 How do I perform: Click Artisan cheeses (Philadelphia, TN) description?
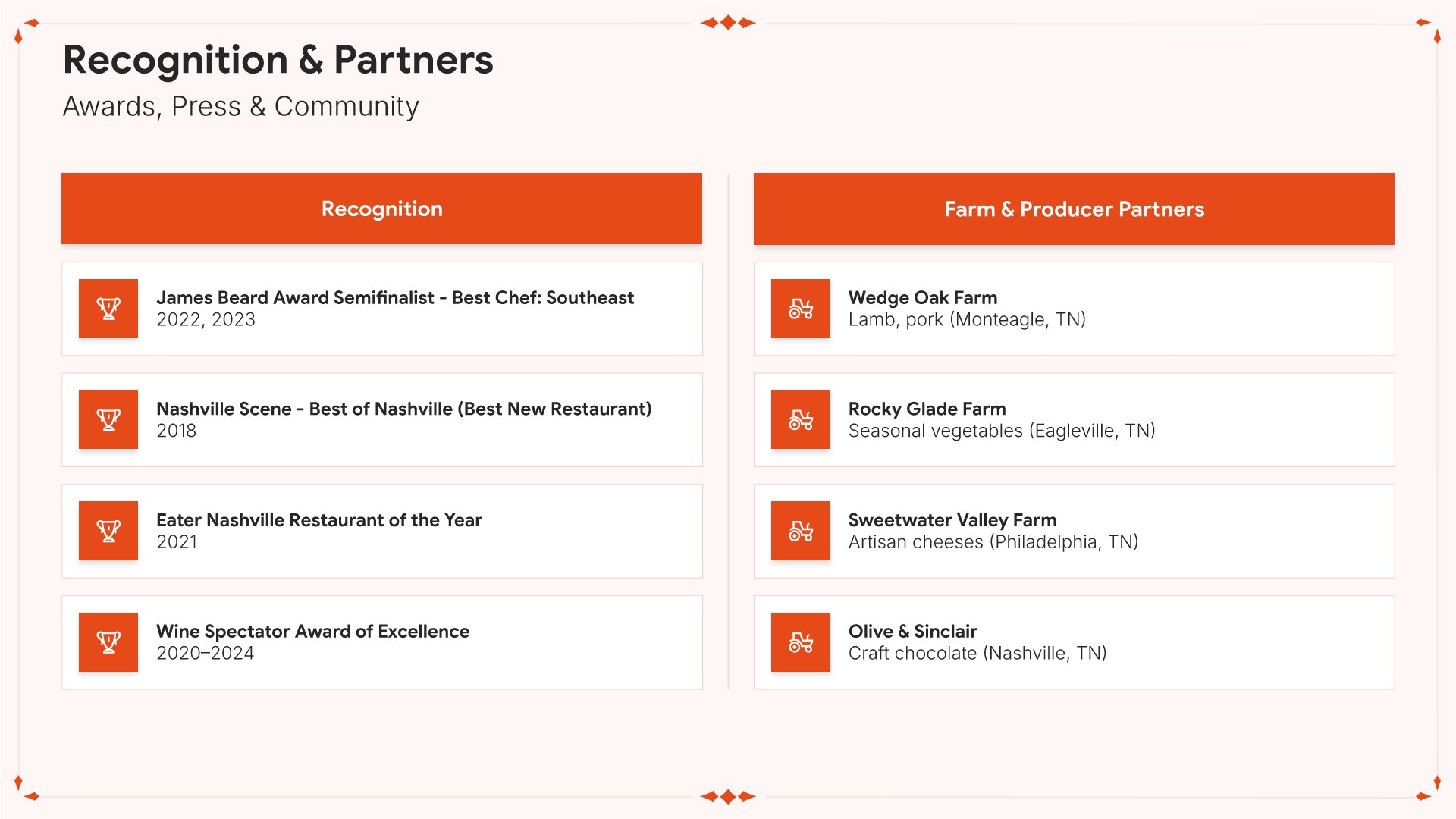click(993, 542)
